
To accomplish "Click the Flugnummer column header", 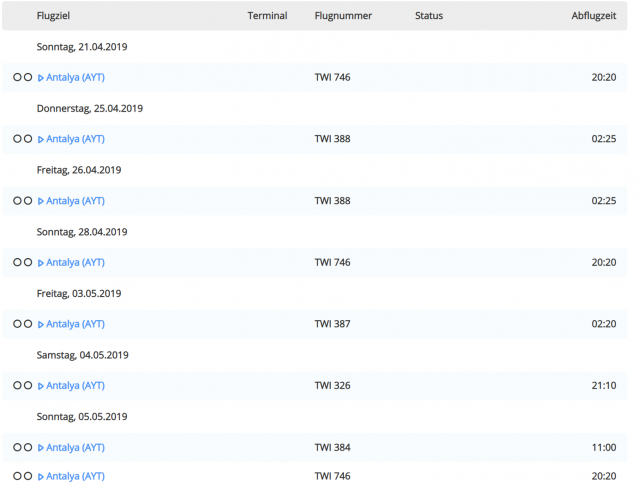I will point(343,16).
